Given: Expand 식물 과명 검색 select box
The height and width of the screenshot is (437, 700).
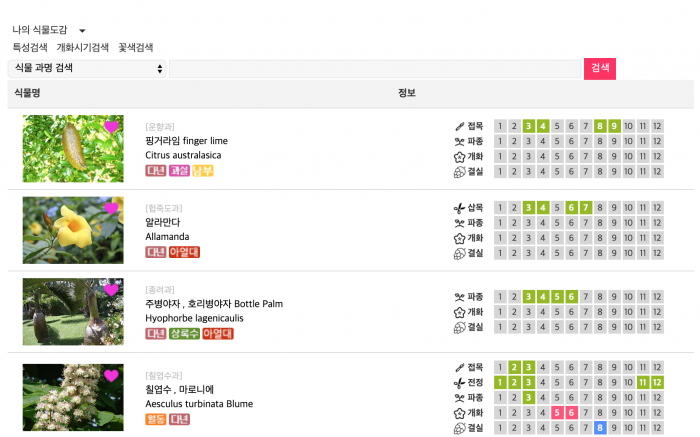Looking at the screenshot, I should (x=87, y=68).
